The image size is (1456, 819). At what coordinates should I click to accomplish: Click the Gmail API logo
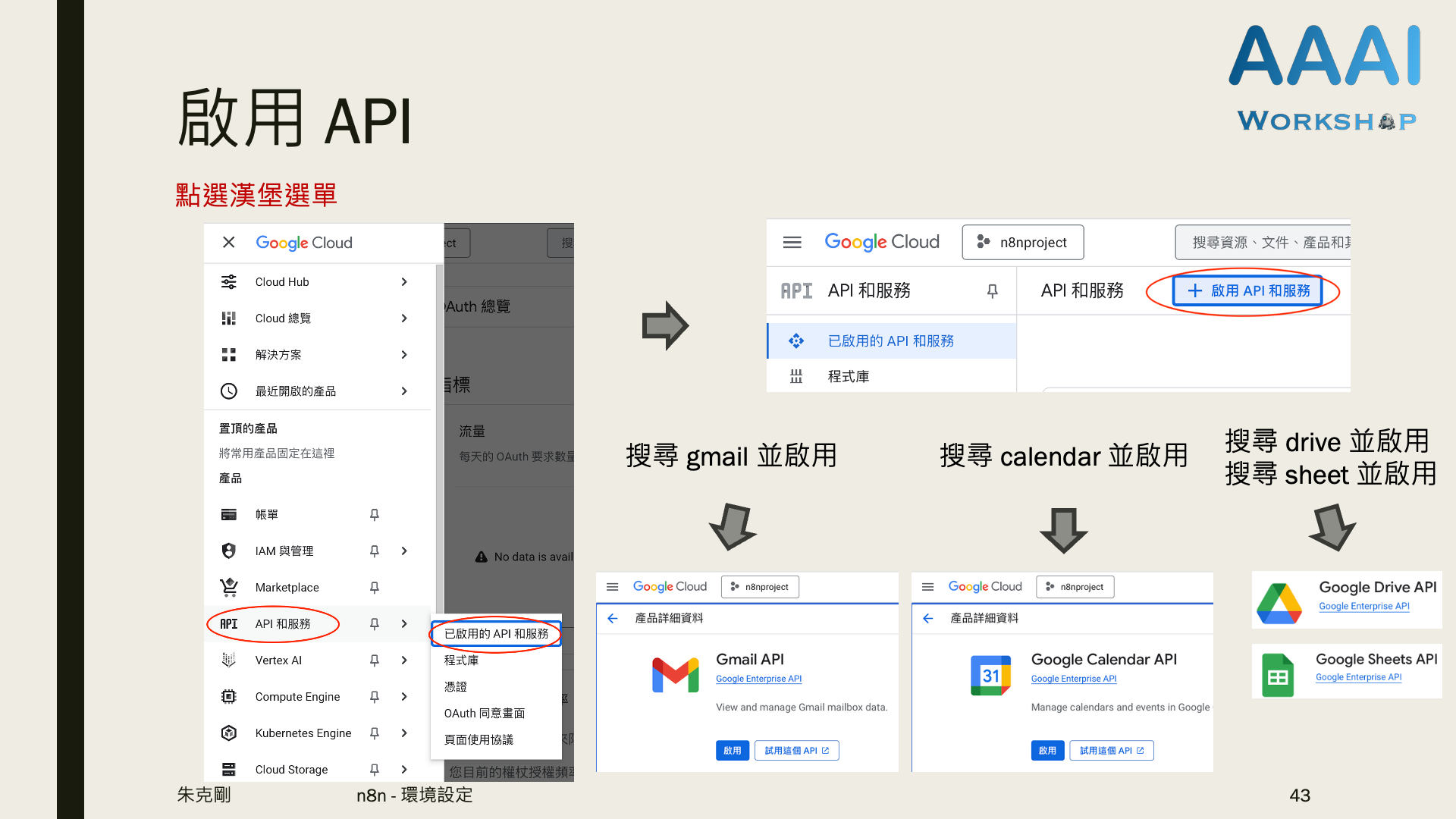(x=675, y=674)
